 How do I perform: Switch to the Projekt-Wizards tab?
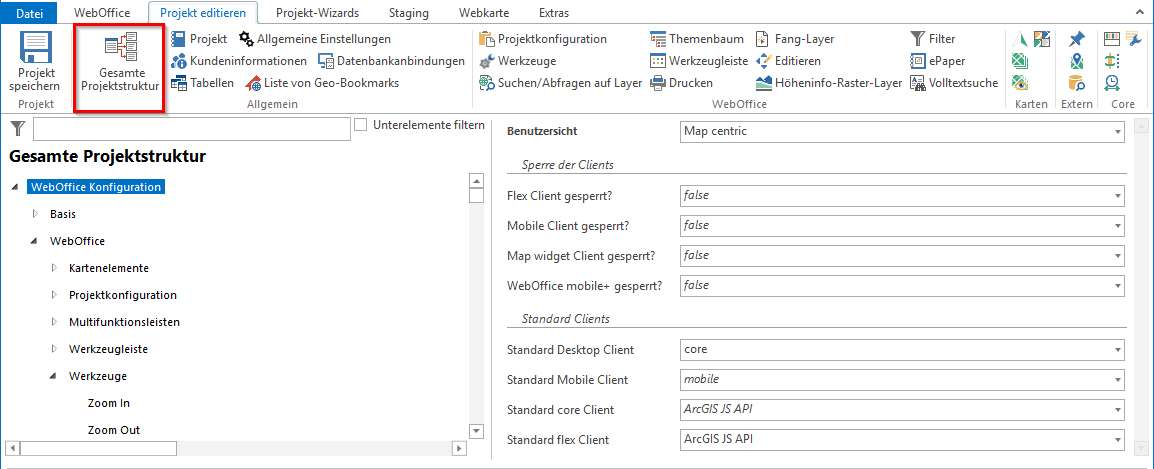click(x=315, y=13)
